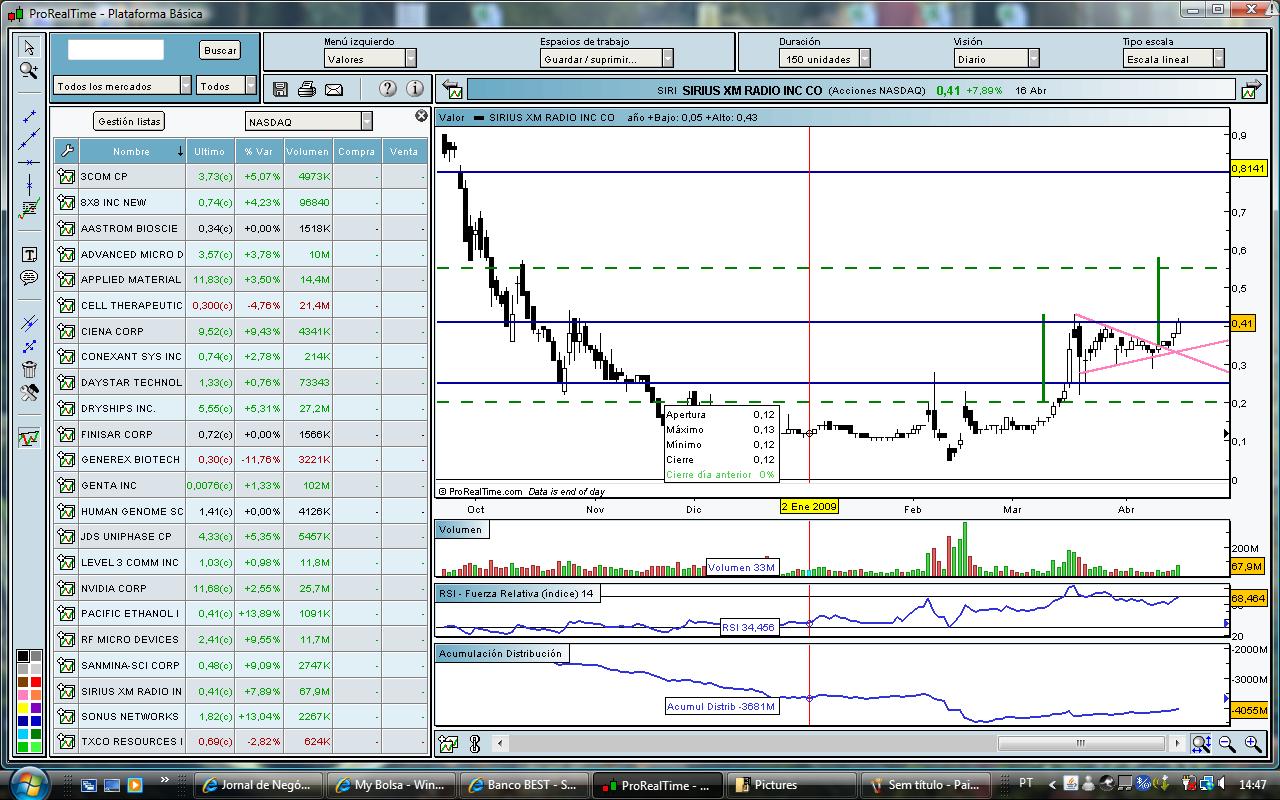Viewport: 1280px width, 800px height.
Task: Open the NASDAQ list dropdown
Action: pos(309,121)
